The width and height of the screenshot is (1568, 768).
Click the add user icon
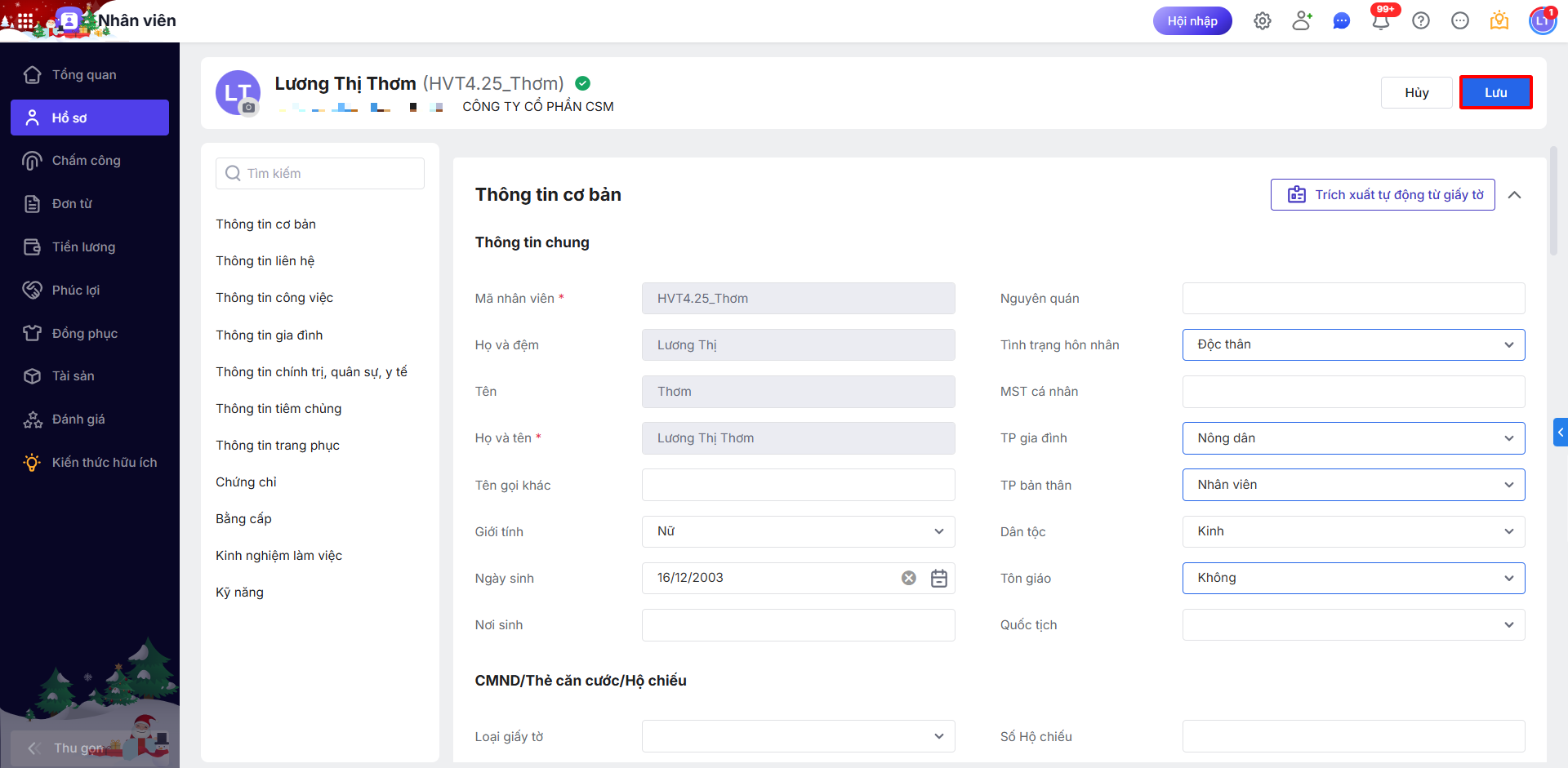(x=1302, y=21)
